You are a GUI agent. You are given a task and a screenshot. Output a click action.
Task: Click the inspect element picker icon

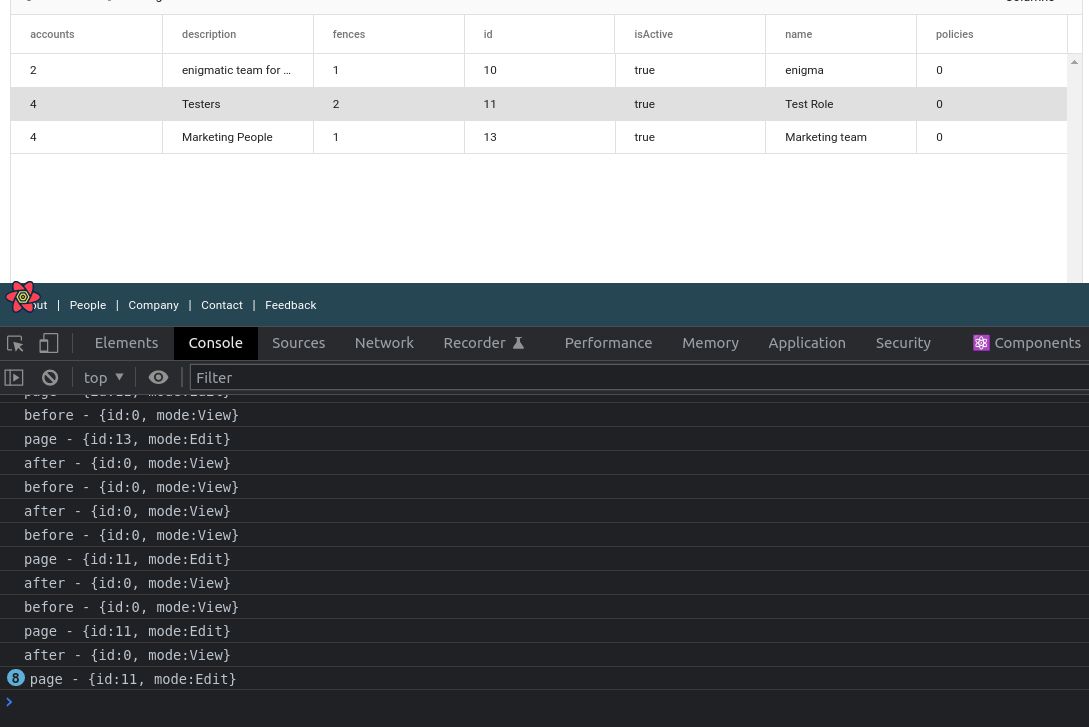pos(15,343)
